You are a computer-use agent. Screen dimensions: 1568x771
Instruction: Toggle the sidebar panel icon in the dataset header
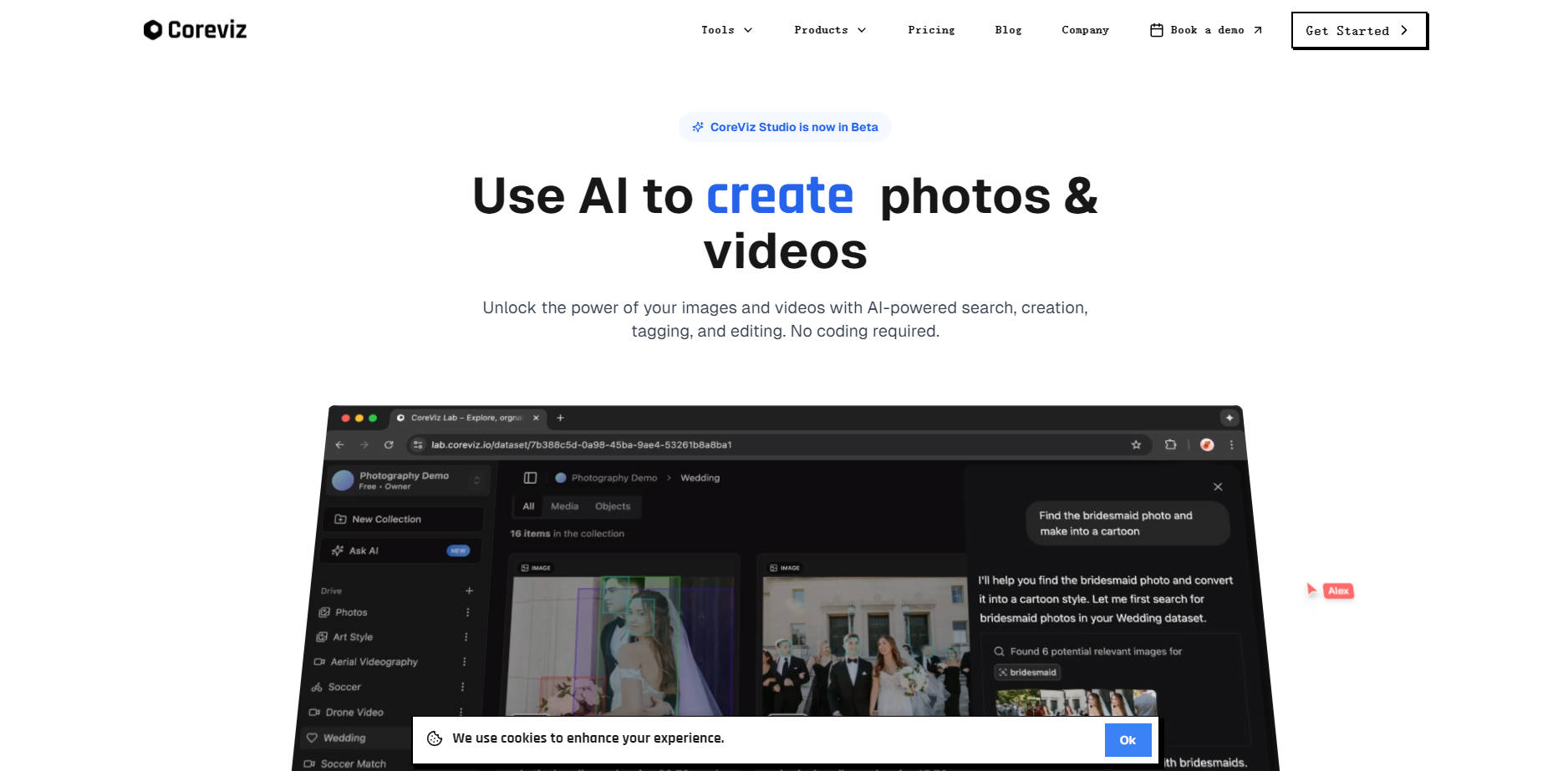click(x=530, y=477)
